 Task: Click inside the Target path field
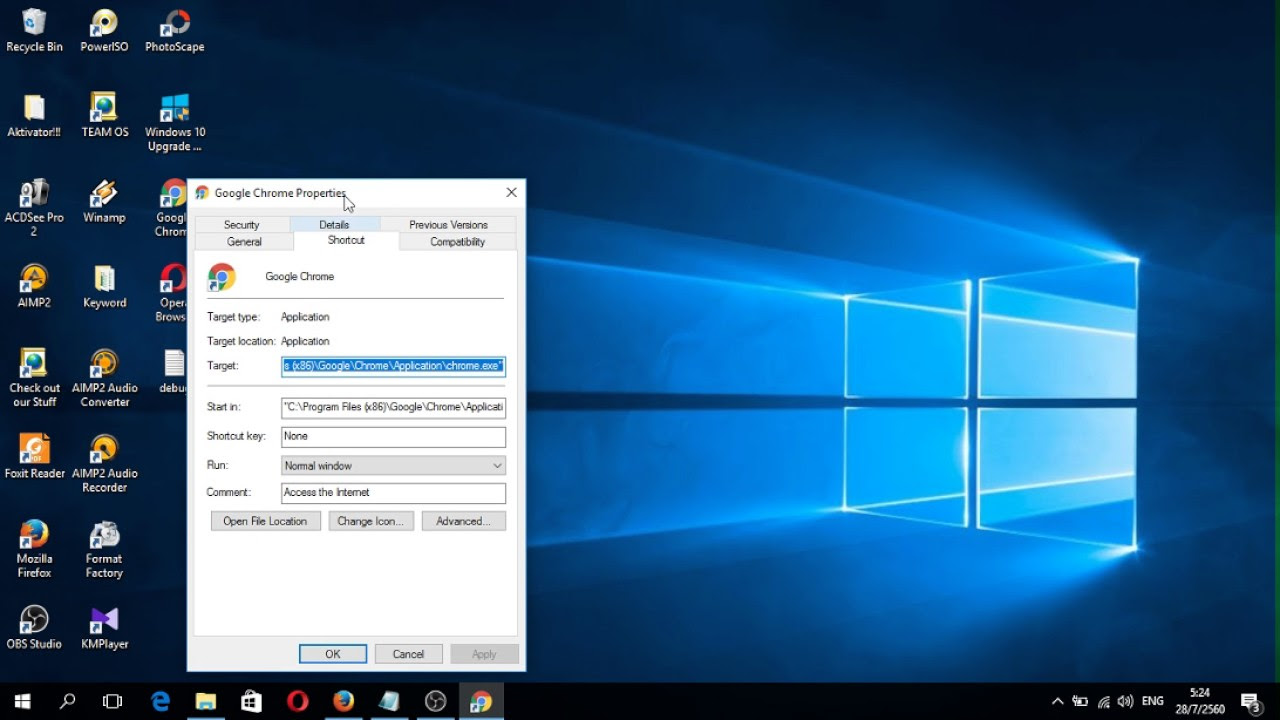[x=393, y=366]
